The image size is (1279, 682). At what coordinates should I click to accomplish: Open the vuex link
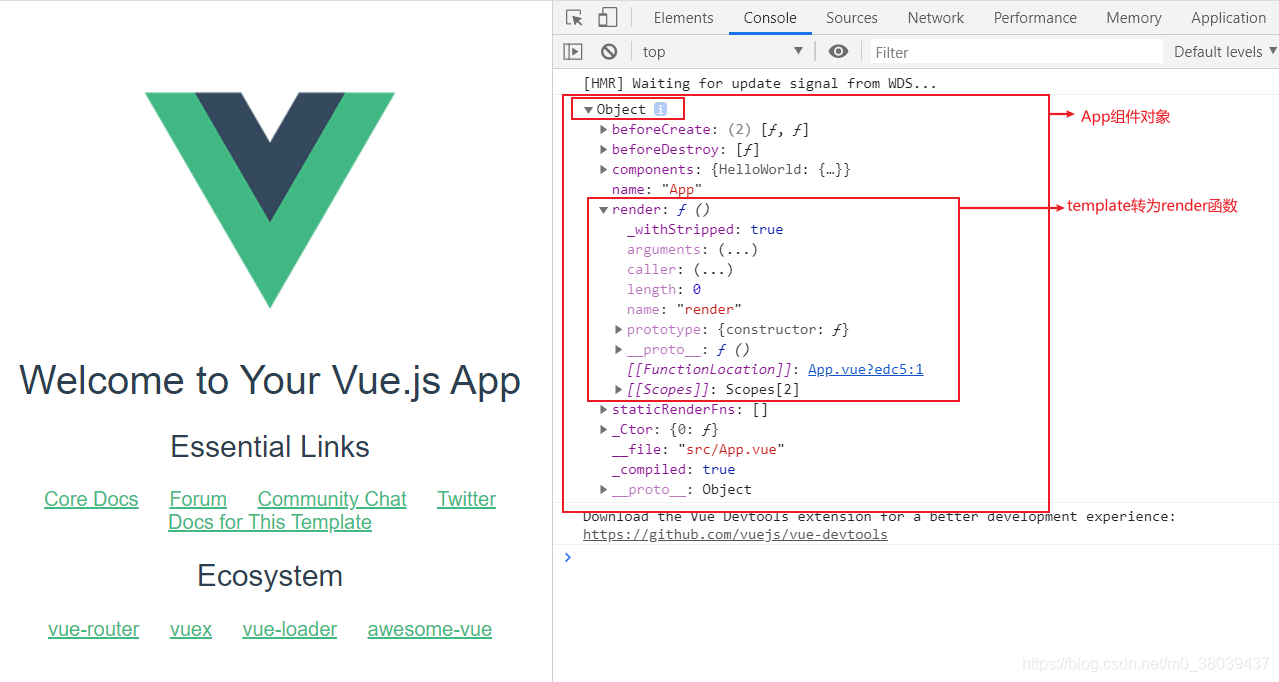click(x=191, y=629)
